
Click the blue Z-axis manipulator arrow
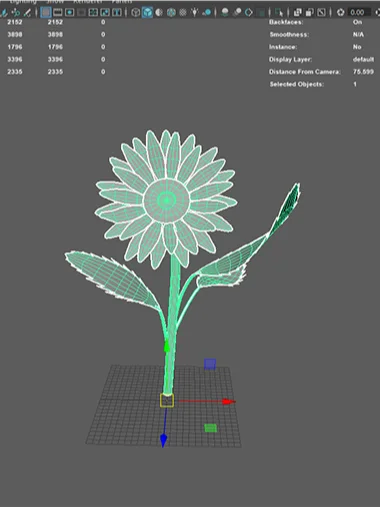coord(163,440)
